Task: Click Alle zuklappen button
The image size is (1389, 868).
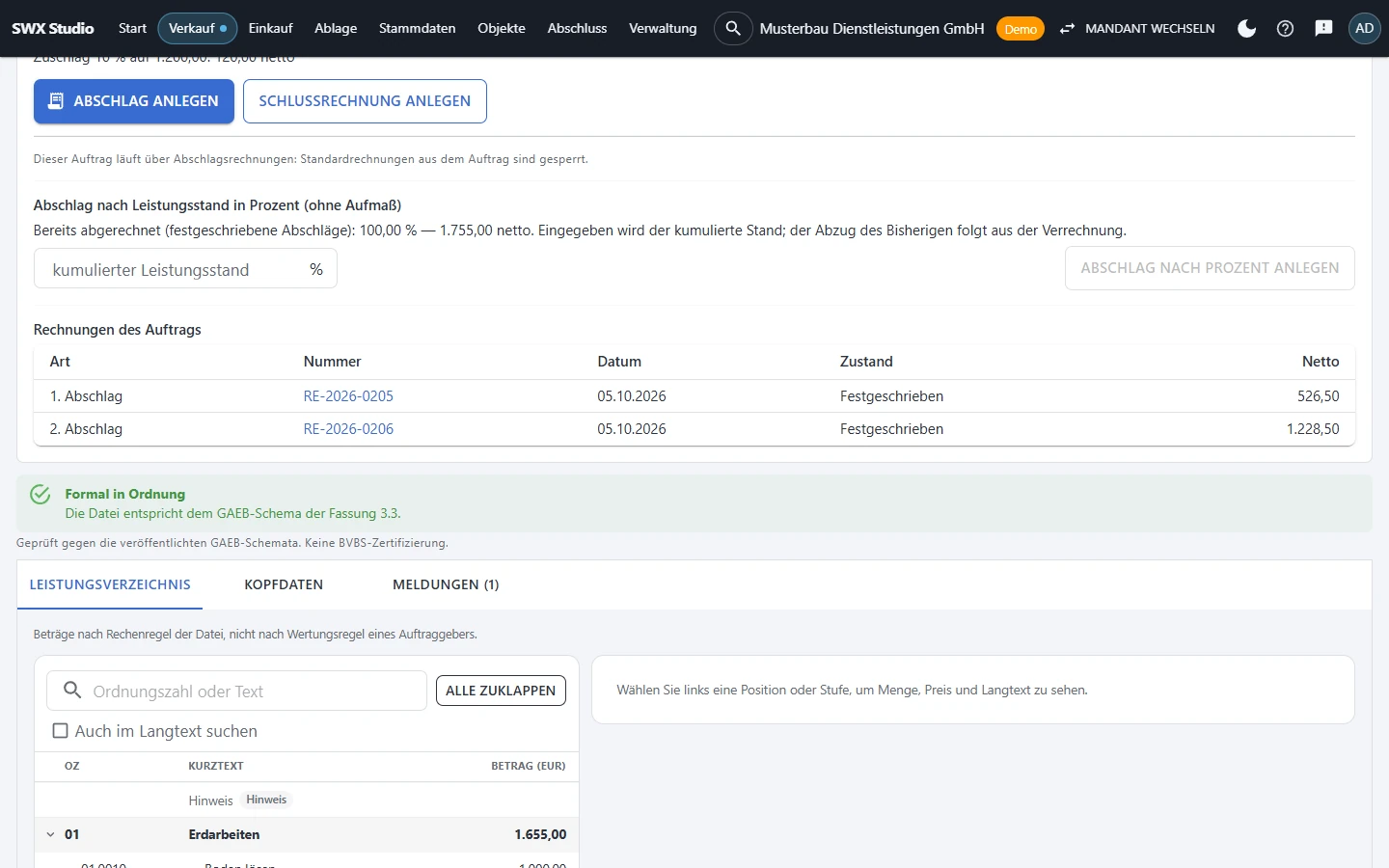Action: pyautogui.click(x=501, y=691)
